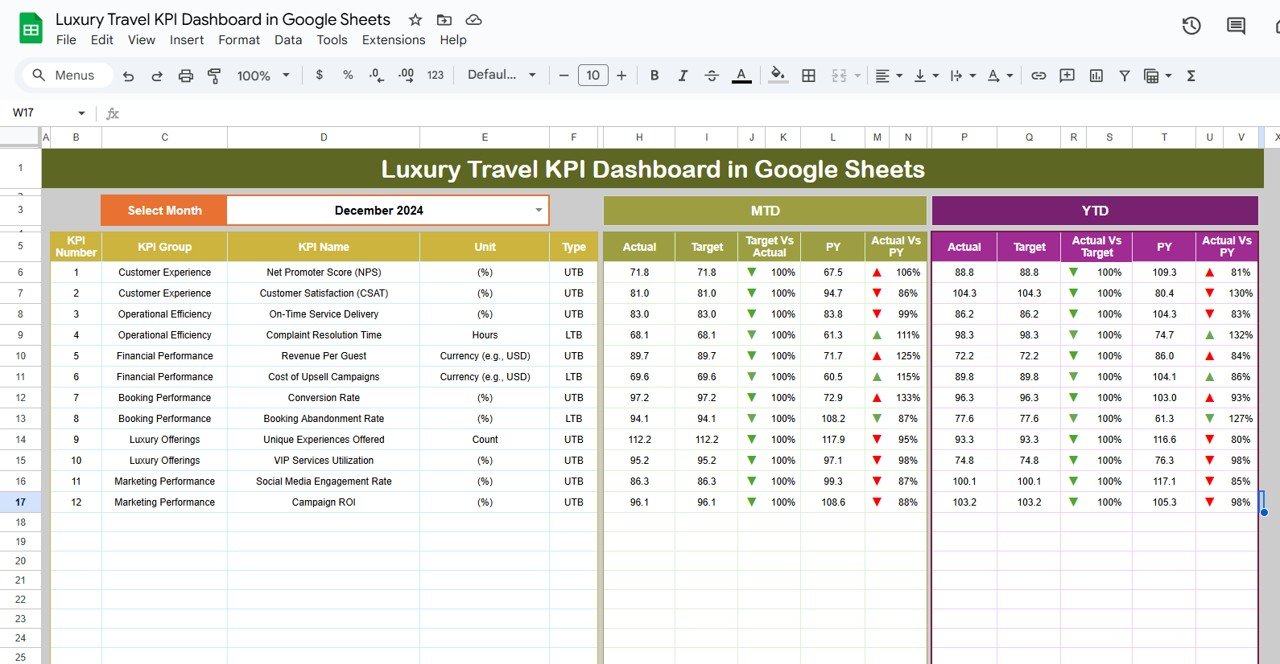Click the document title text
Viewport: 1280px width, 664px height.
coord(223,20)
